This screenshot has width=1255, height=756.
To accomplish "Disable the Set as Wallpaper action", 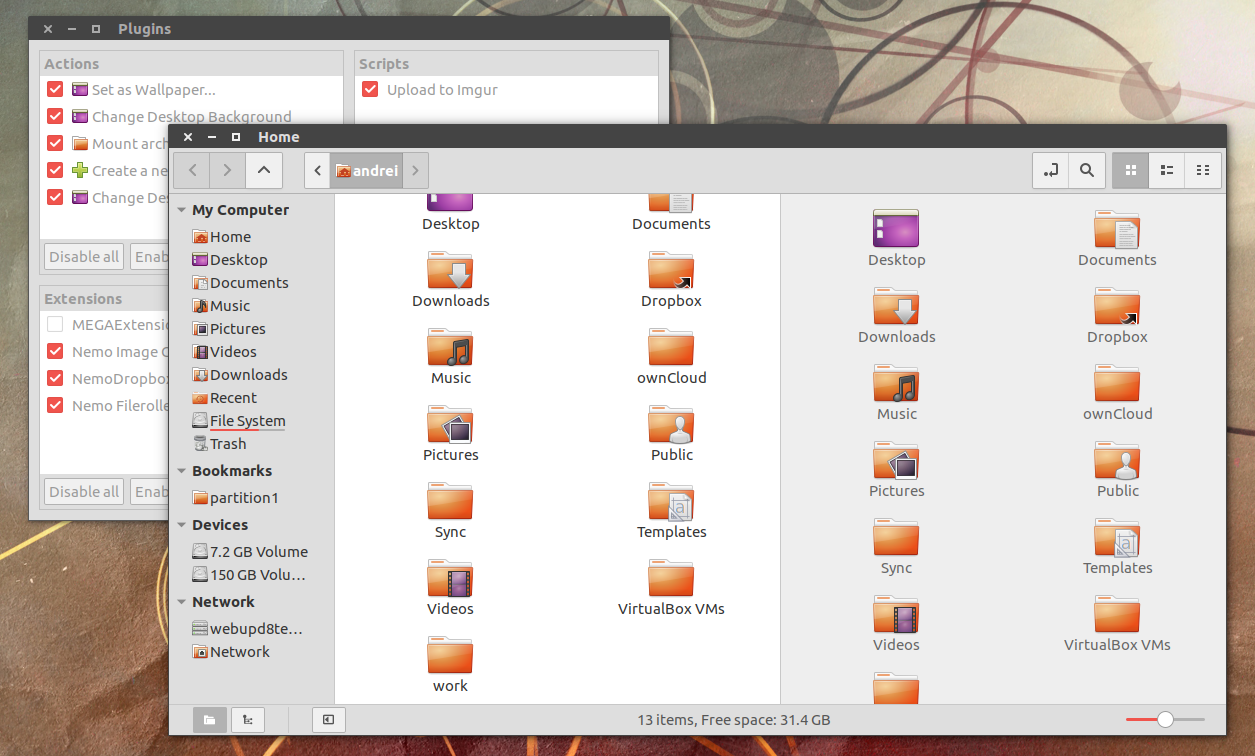I will click(x=55, y=89).
